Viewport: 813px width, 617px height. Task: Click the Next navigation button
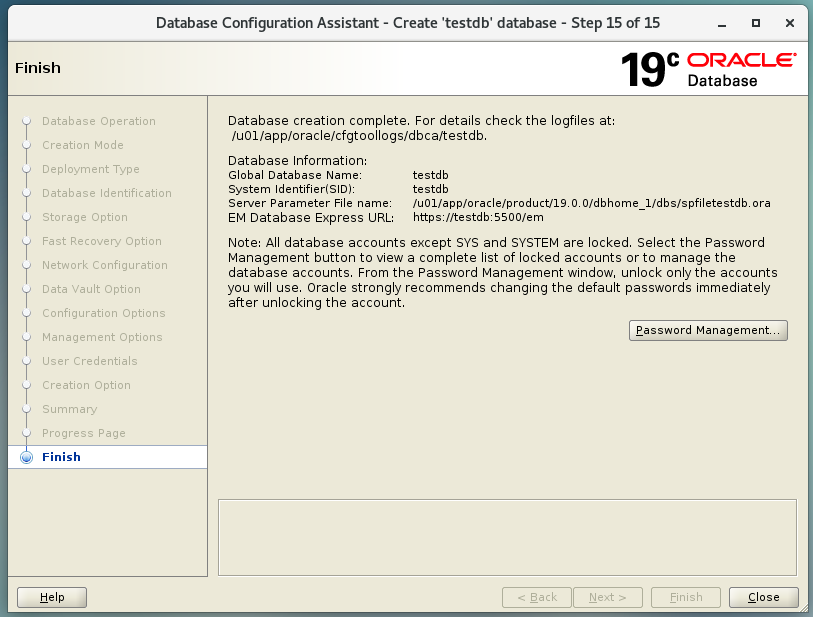coord(608,597)
